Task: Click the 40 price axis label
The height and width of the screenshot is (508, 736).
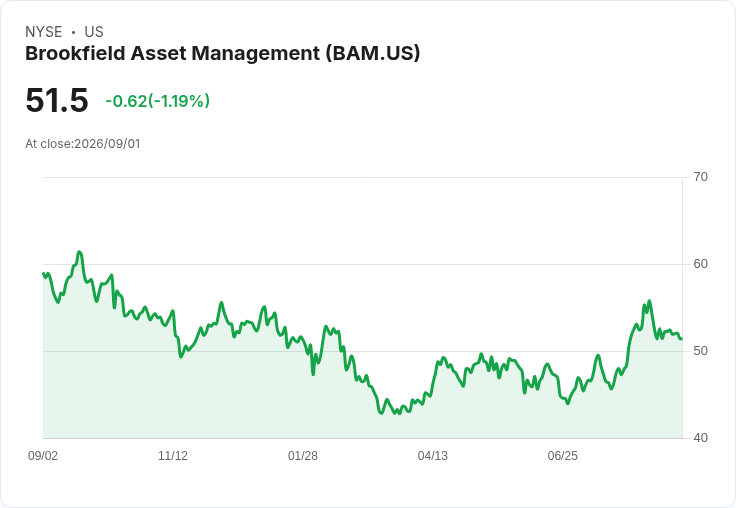Action: point(700,438)
